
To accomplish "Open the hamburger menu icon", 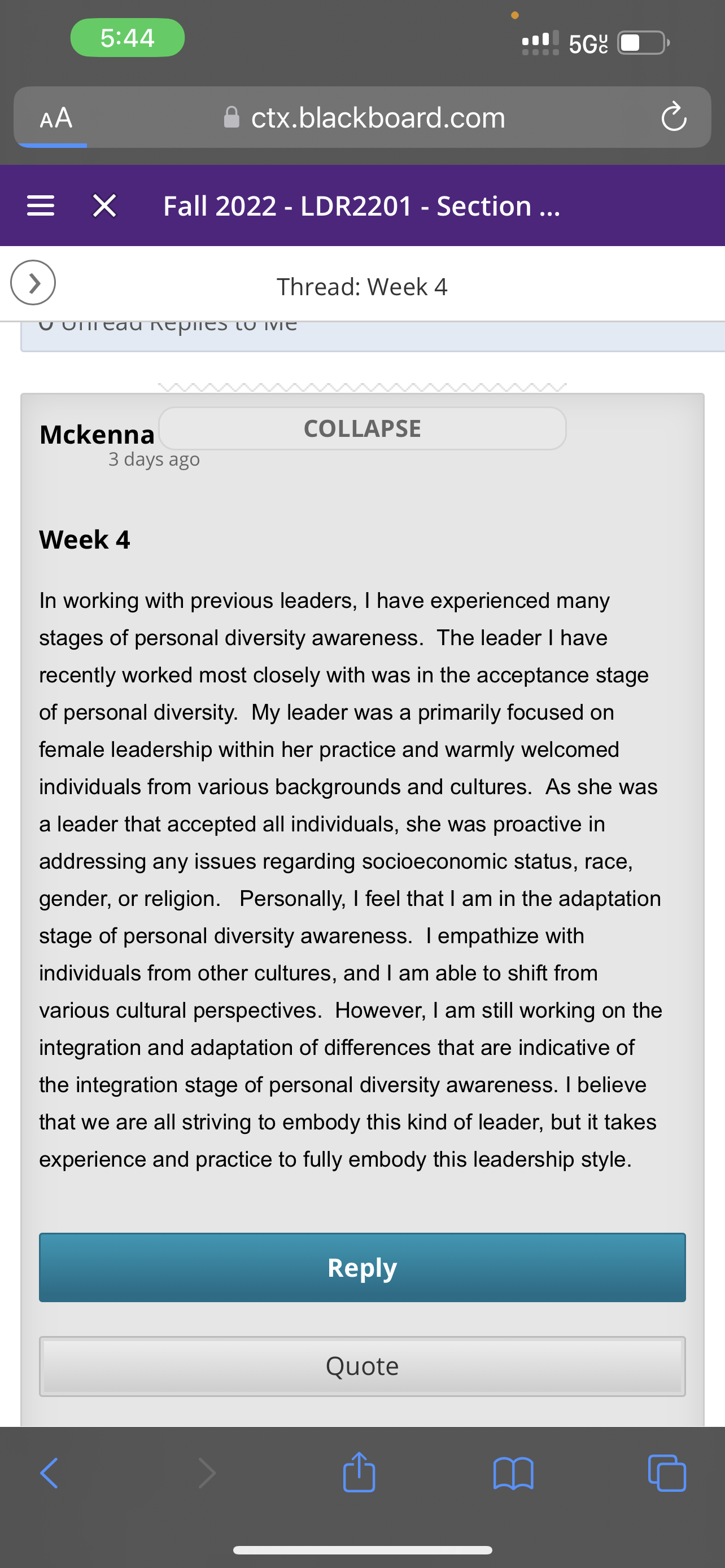I will pyautogui.click(x=41, y=206).
